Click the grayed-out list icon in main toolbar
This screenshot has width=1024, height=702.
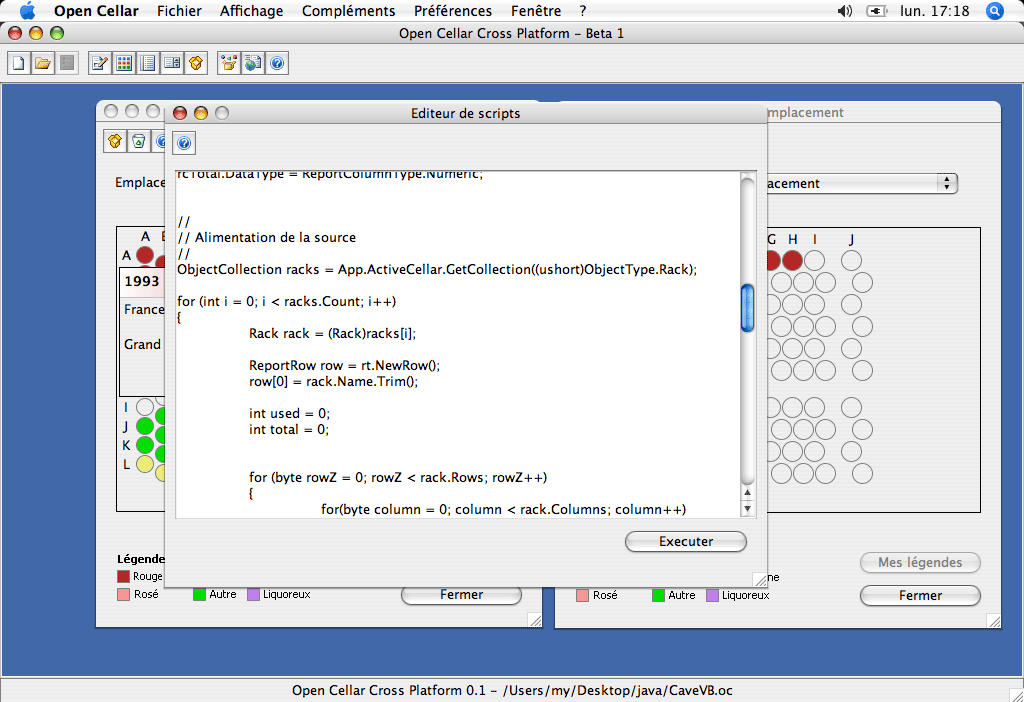click(x=67, y=63)
